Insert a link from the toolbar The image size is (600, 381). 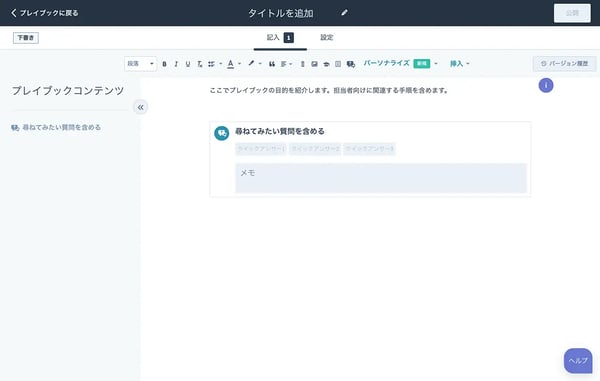tap(326, 64)
